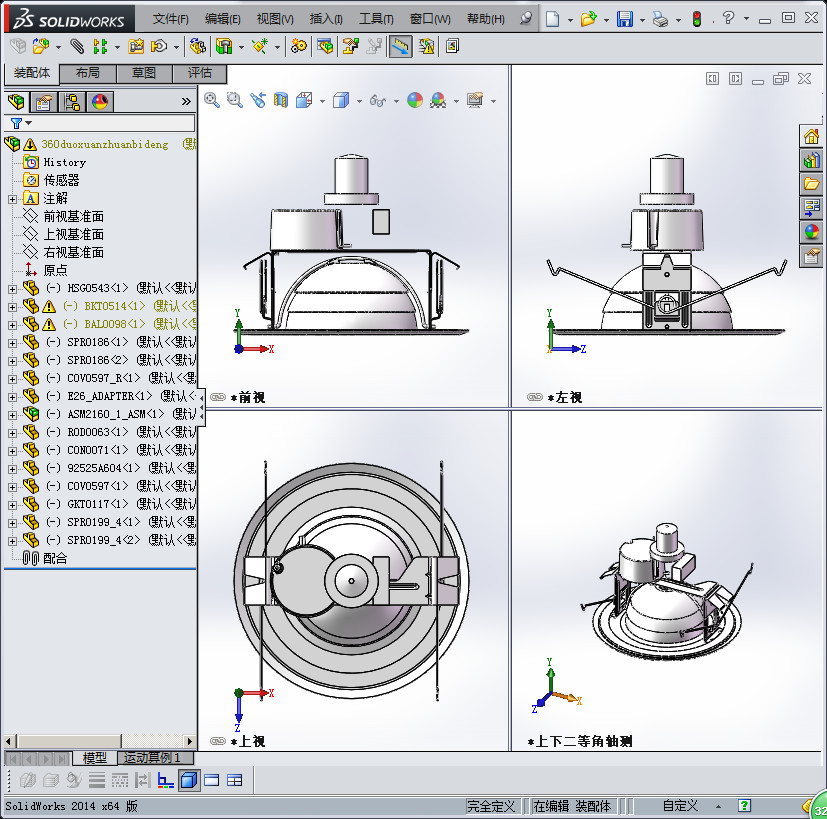Click the Save floppy disk icon
The image size is (827, 819).
click(624, 20)
